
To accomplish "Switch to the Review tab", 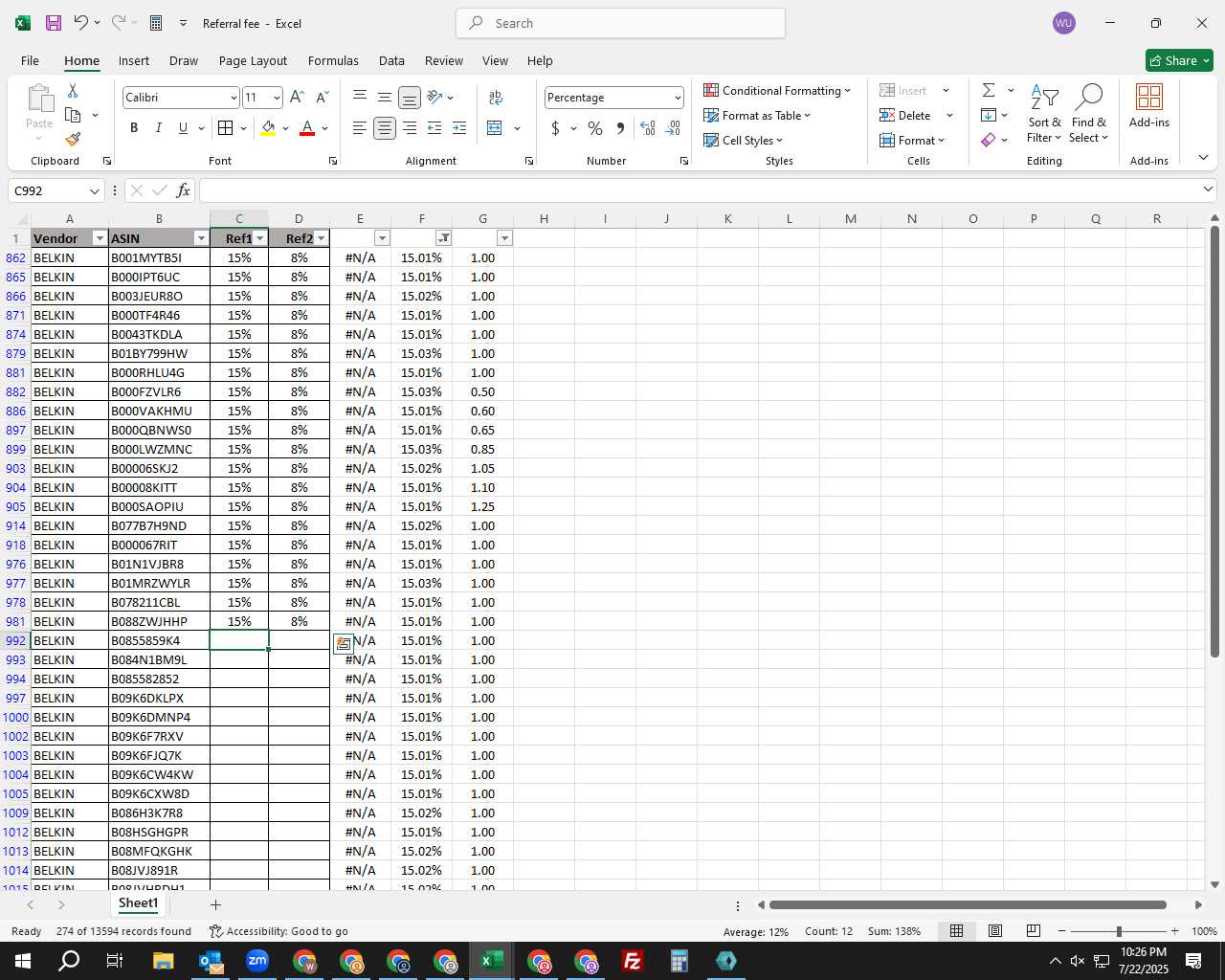I will point(444,60).
